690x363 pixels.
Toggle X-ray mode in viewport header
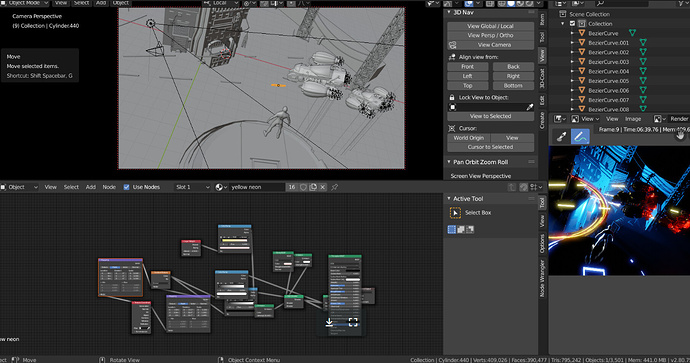click(490, 4)
